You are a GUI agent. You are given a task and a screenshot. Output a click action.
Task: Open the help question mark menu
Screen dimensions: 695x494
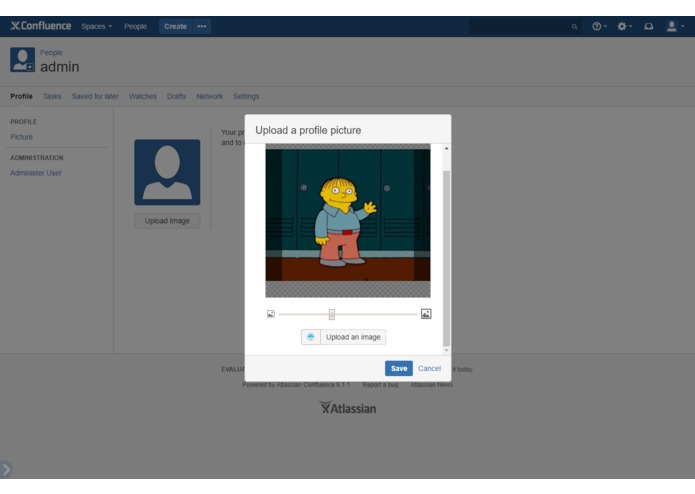[x=599, y=27]
